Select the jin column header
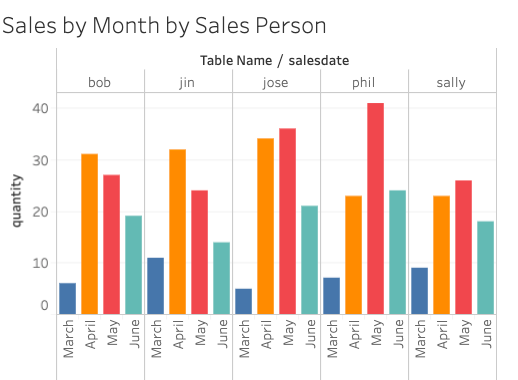 pyautogui.click(x=187, y=83)
